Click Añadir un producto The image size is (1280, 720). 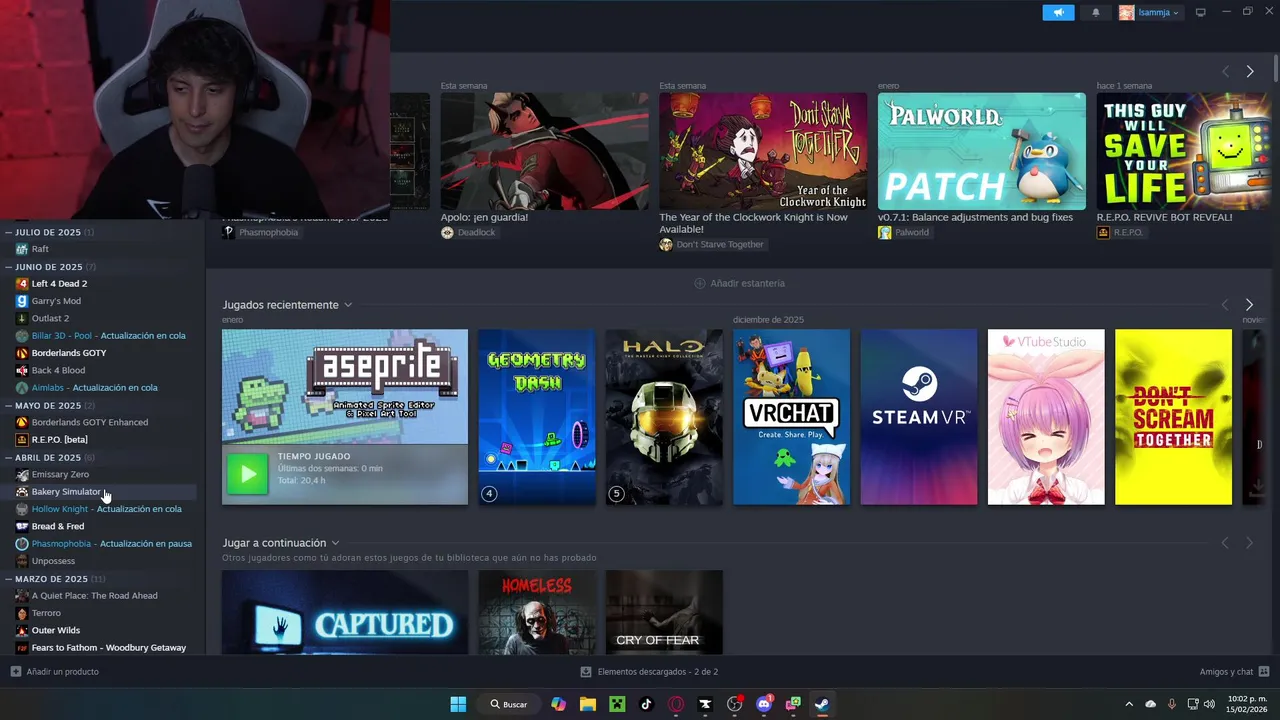(55, 672)
